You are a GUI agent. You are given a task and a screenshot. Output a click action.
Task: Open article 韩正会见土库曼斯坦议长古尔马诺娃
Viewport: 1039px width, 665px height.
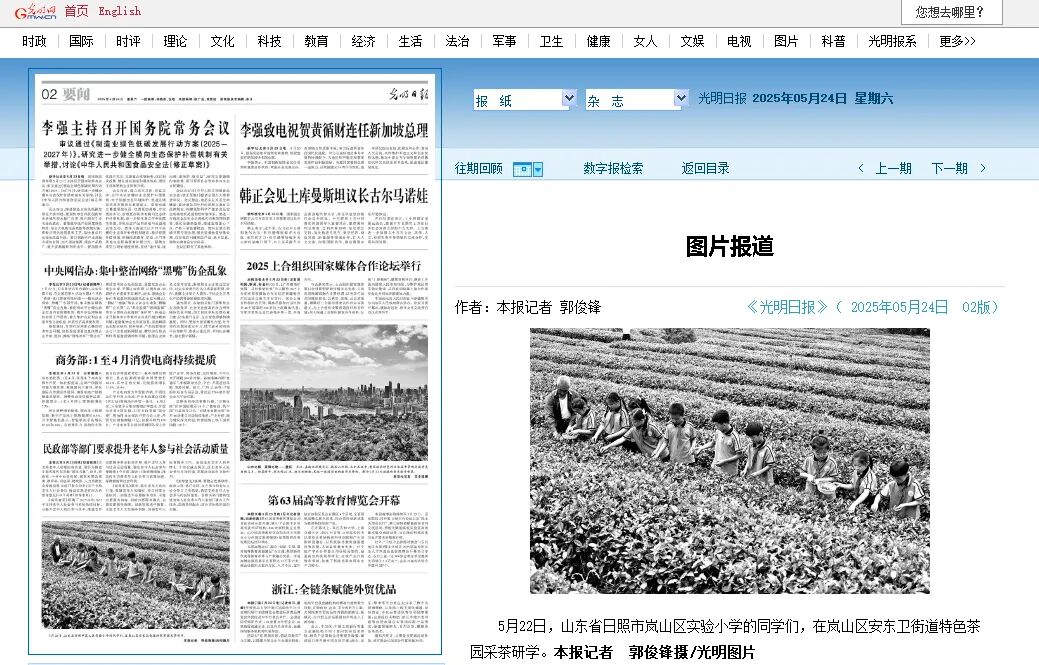click(x=334, y=195)
